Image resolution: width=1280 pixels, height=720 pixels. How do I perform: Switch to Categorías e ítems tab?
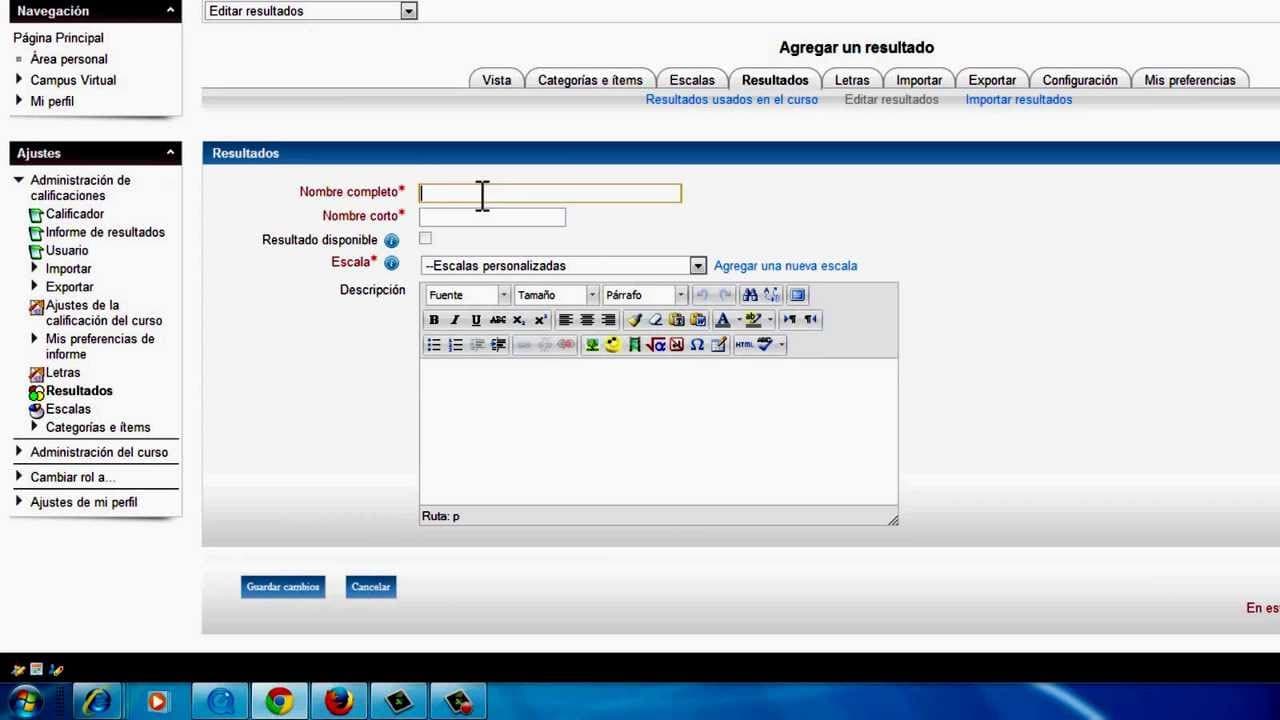[590, 80]
